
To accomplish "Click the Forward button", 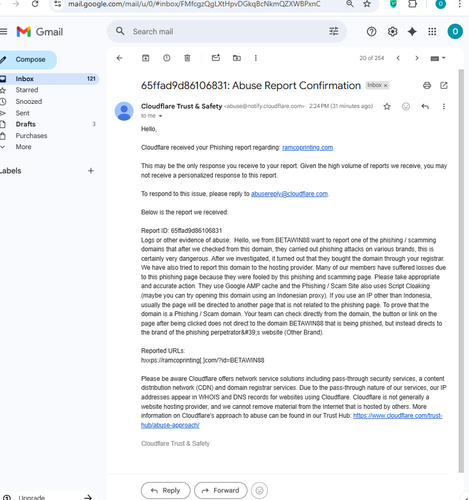I will tap(221, 490).
